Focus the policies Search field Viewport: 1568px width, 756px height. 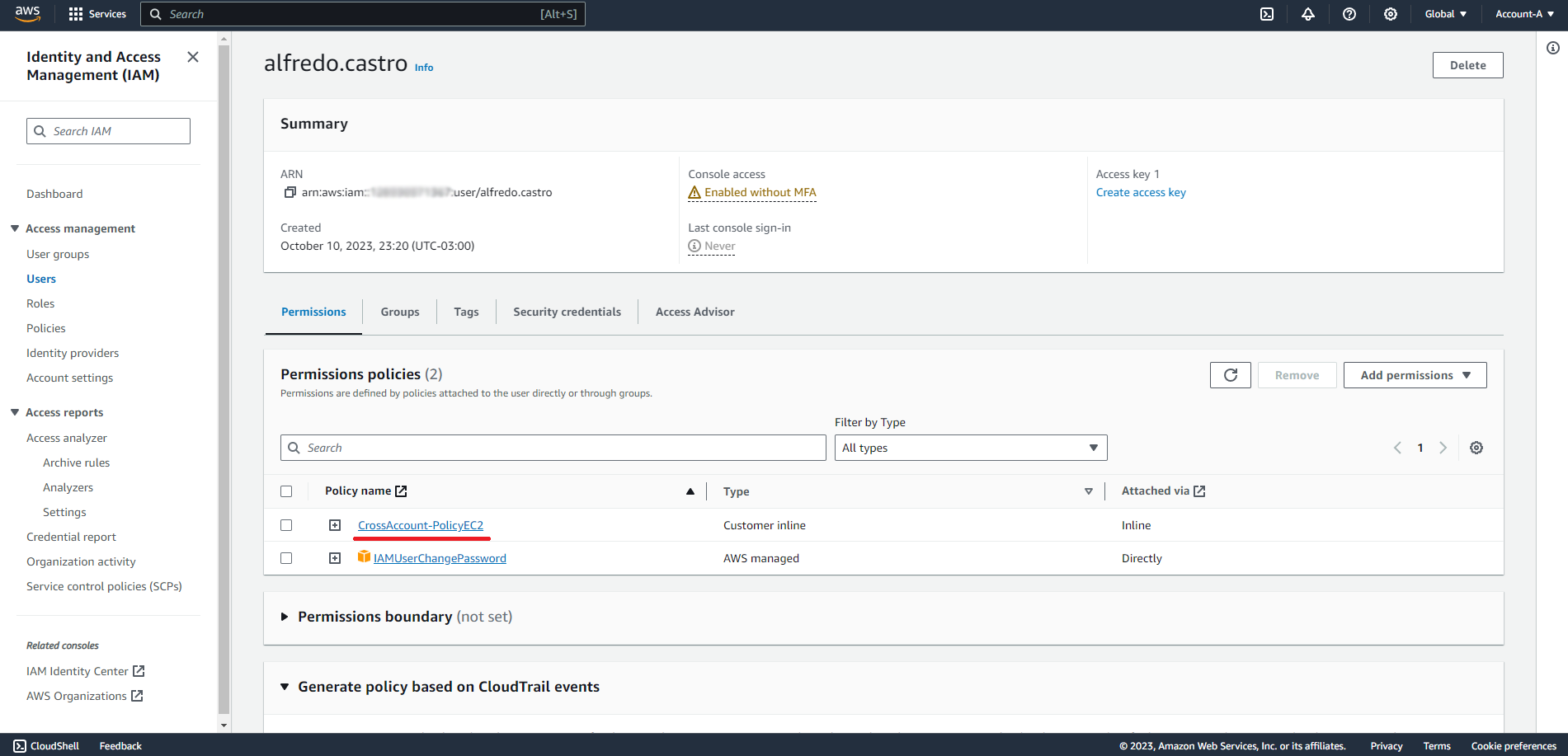pyautogui.click(x=553, y=448)
